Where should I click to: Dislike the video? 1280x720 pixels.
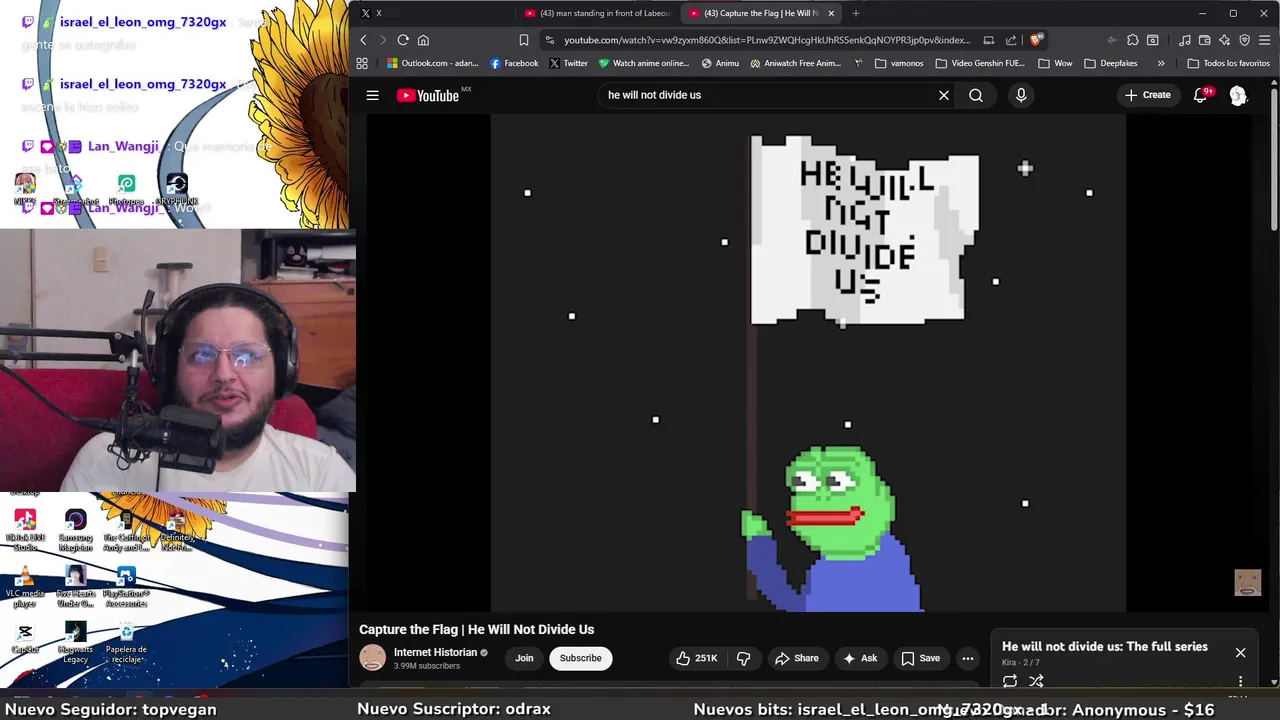(x=743, y=658)
